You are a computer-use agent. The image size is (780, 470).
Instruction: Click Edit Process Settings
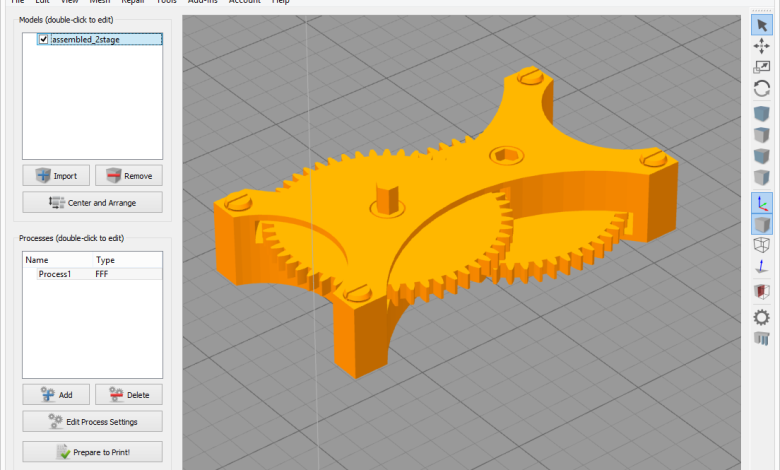click(92, 421)
